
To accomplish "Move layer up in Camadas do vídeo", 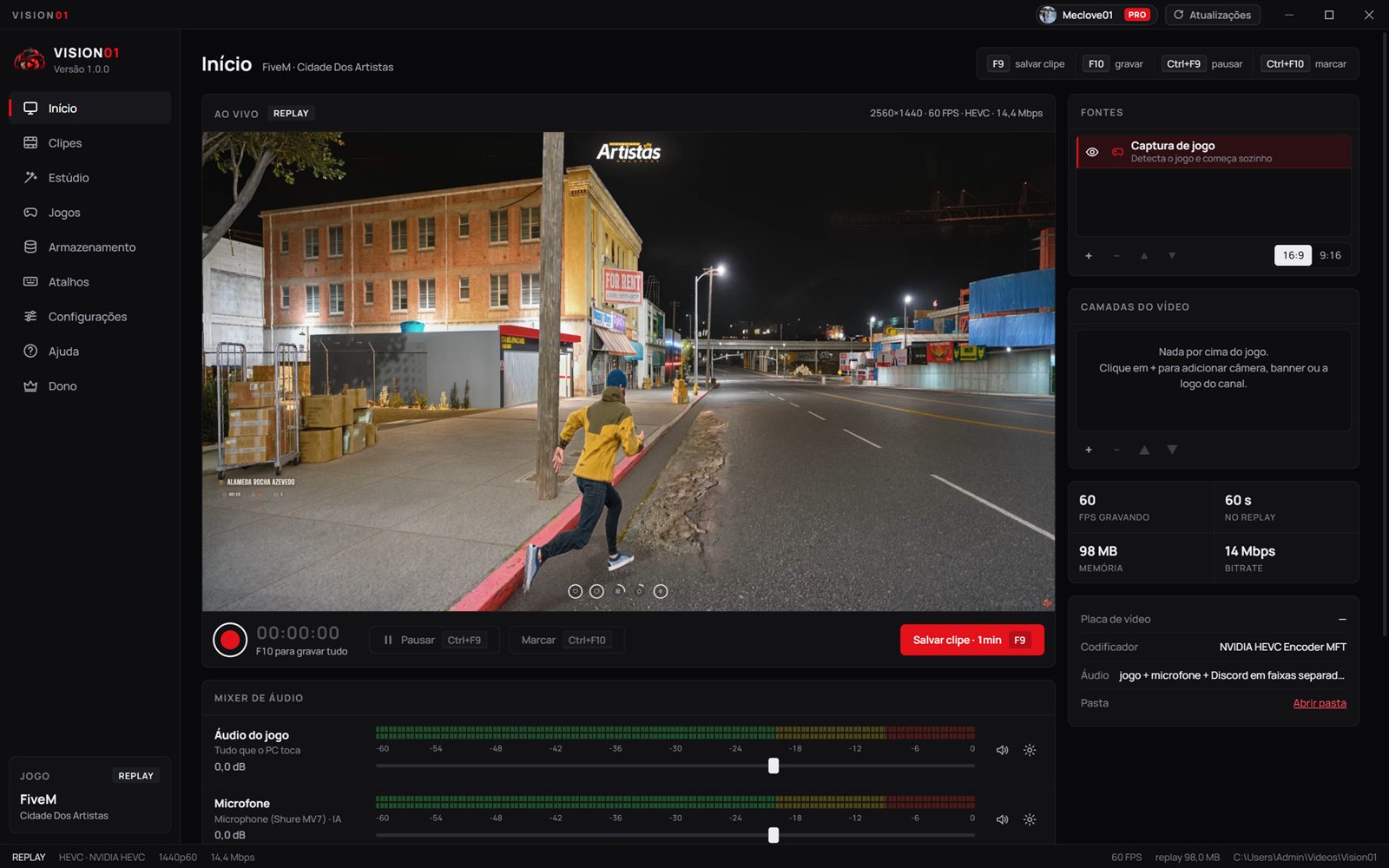I will pyautogui.click(x=1144, y=450).
